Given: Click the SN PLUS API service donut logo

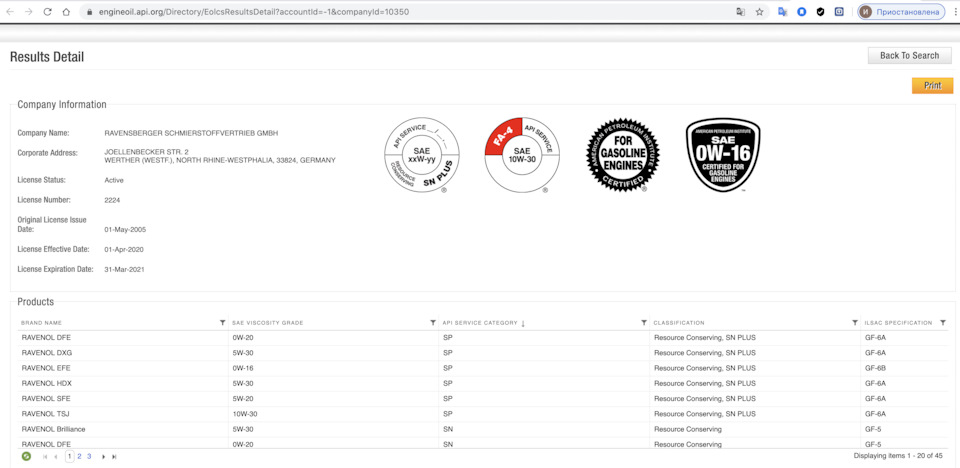Looking at the screenshot, I should 421,155.
